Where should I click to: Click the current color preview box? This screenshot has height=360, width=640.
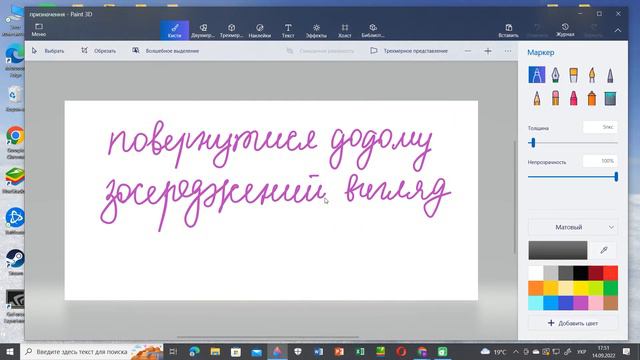coord(558,250)
